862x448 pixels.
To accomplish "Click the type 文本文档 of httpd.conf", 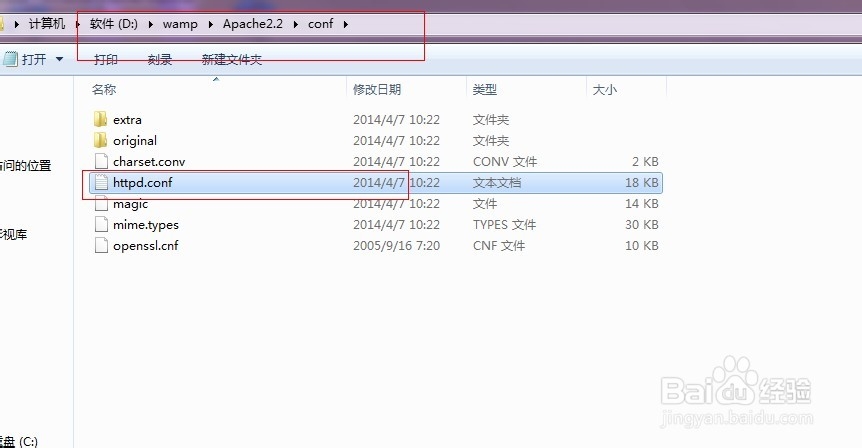I will (x=497, y=182).
